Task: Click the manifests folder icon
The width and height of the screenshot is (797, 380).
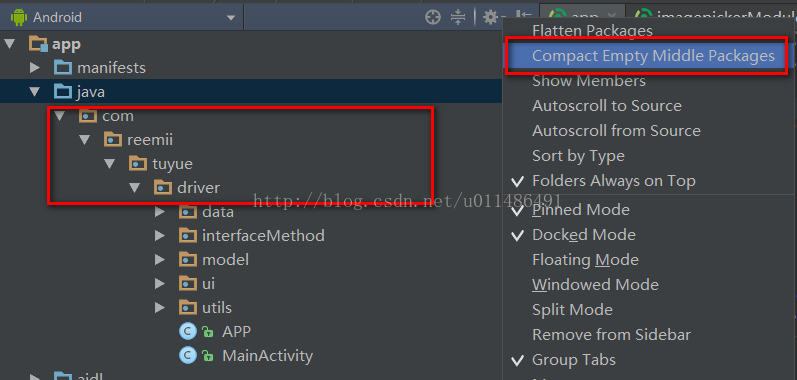Action: 63,68
